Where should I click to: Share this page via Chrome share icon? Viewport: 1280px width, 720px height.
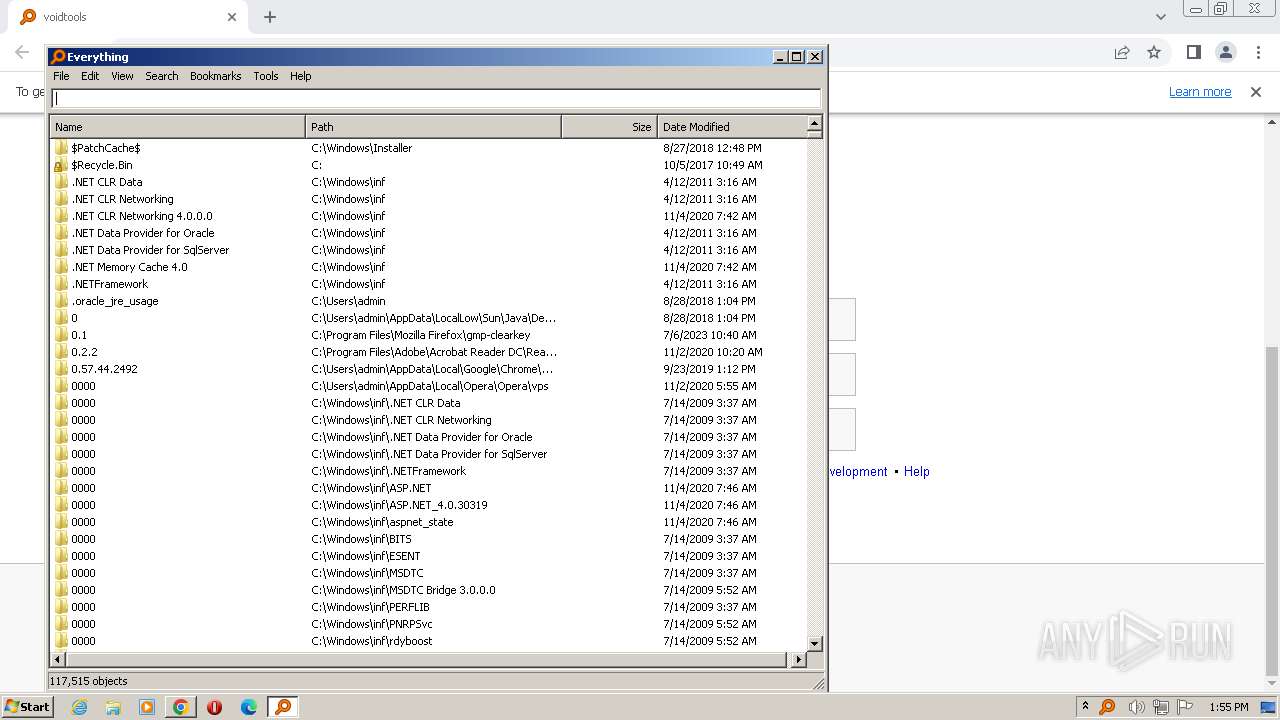1122,52
